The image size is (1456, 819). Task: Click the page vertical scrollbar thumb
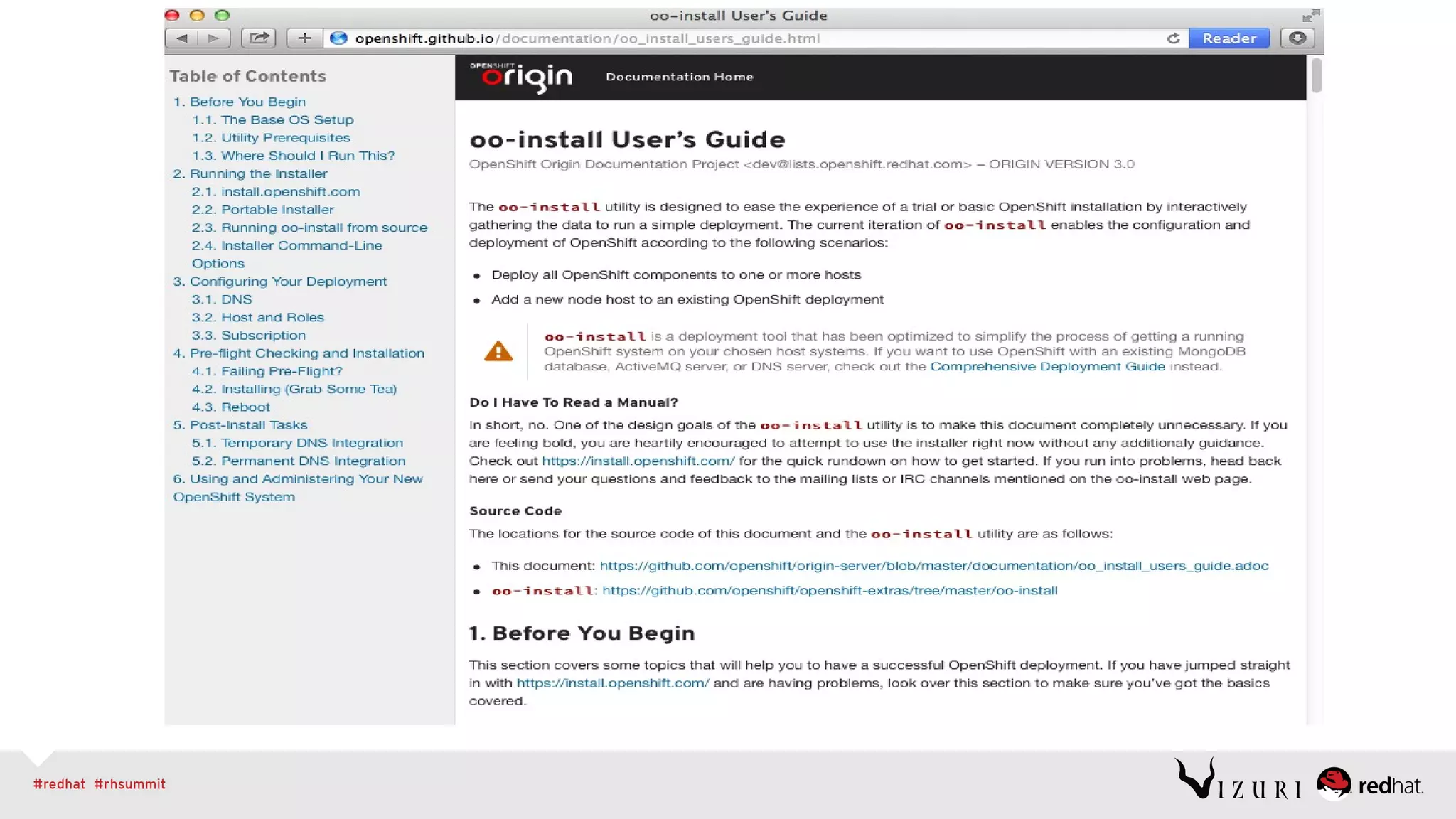[x=1316, y=75]
